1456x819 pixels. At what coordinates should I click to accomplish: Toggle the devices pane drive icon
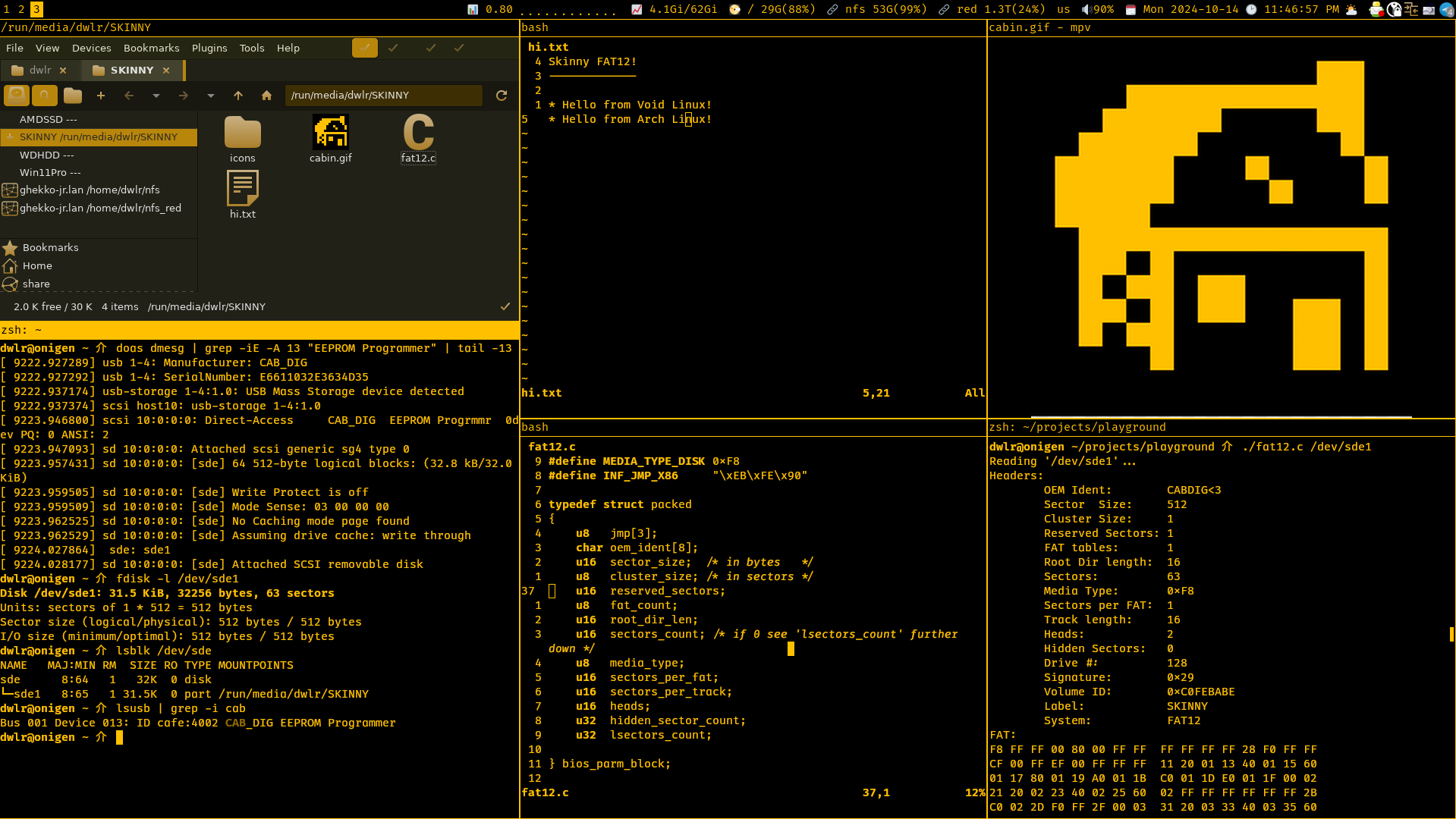click(17, 96)
